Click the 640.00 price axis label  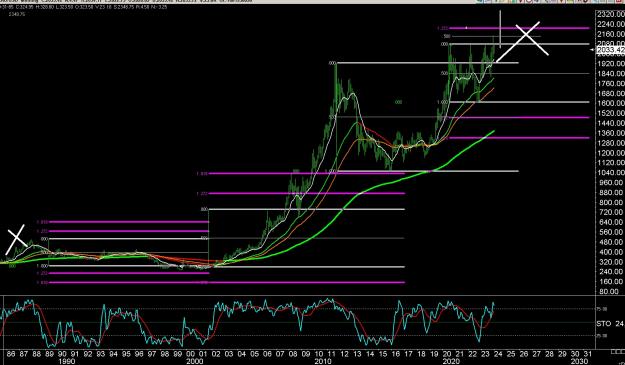point(612,222)
